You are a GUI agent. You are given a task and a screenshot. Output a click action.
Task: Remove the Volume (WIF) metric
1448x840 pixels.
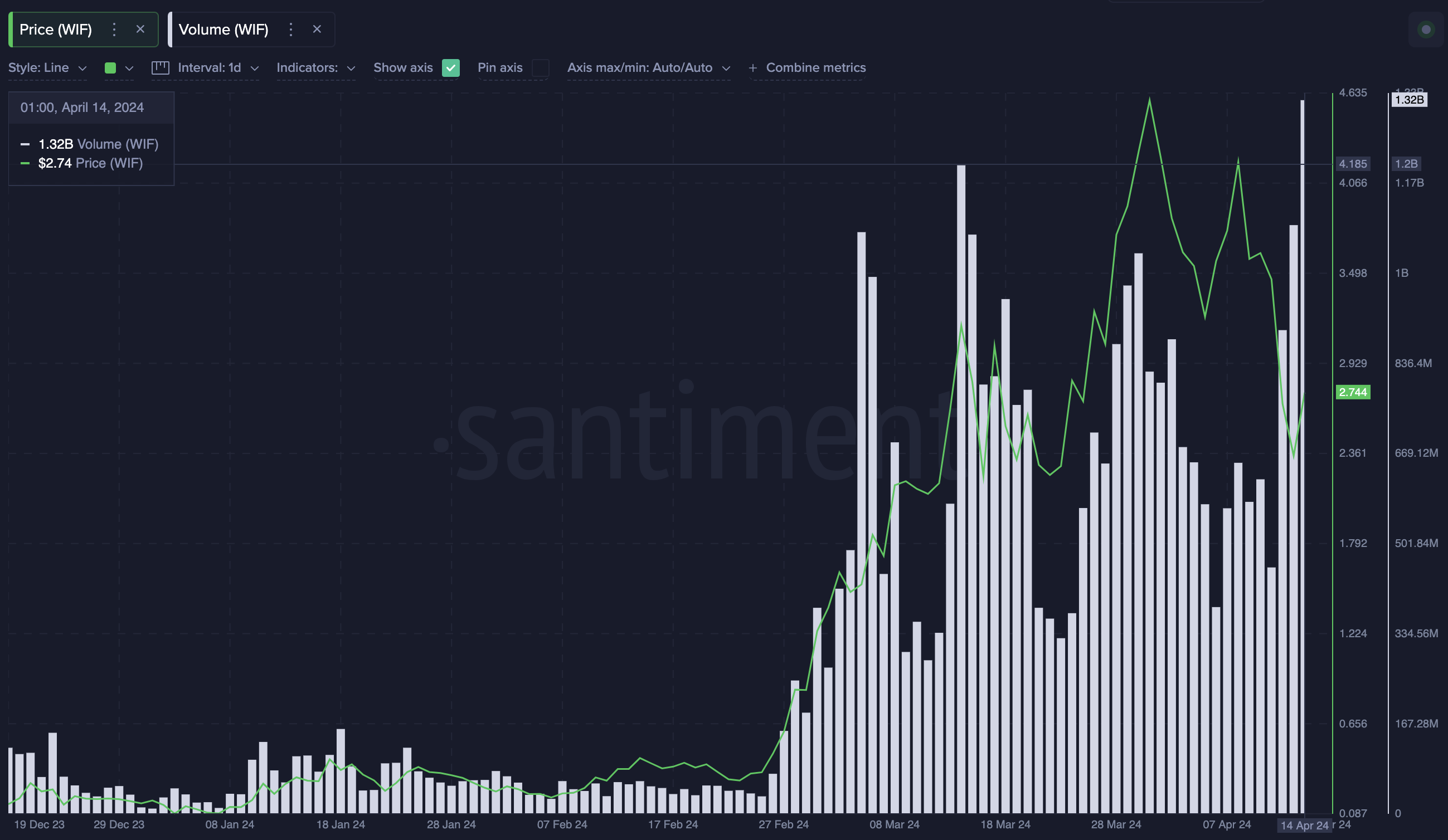point(317,29)
